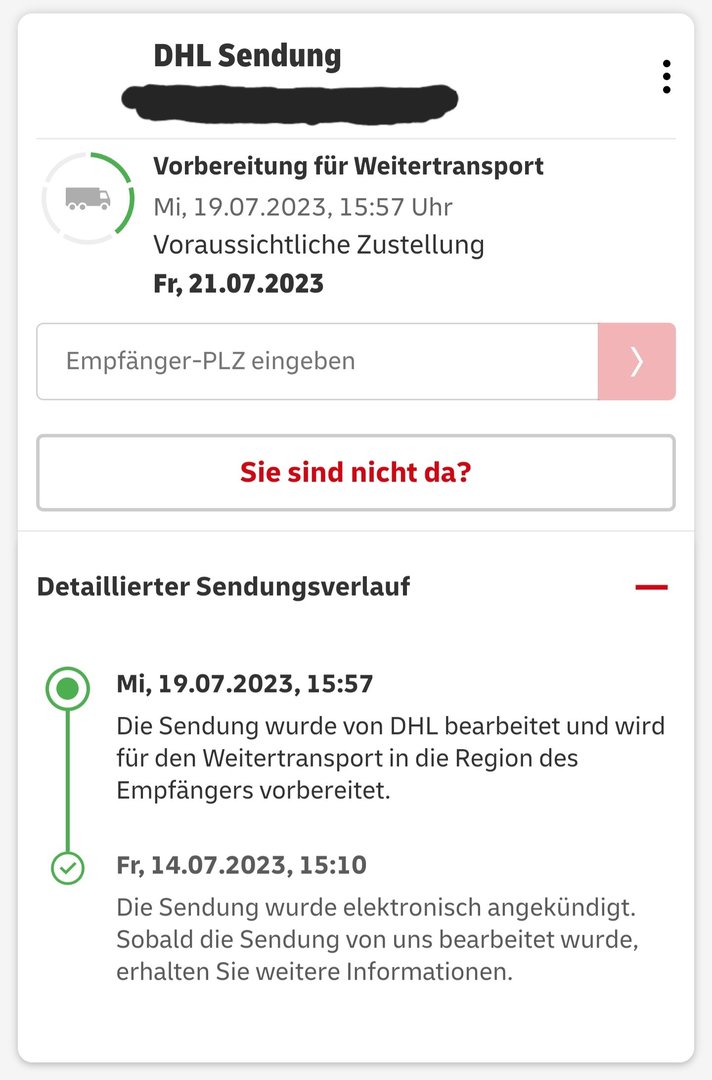Click the green active status marker
Image resolution: width=712 pixels, height=1080 pixels.
67,688
